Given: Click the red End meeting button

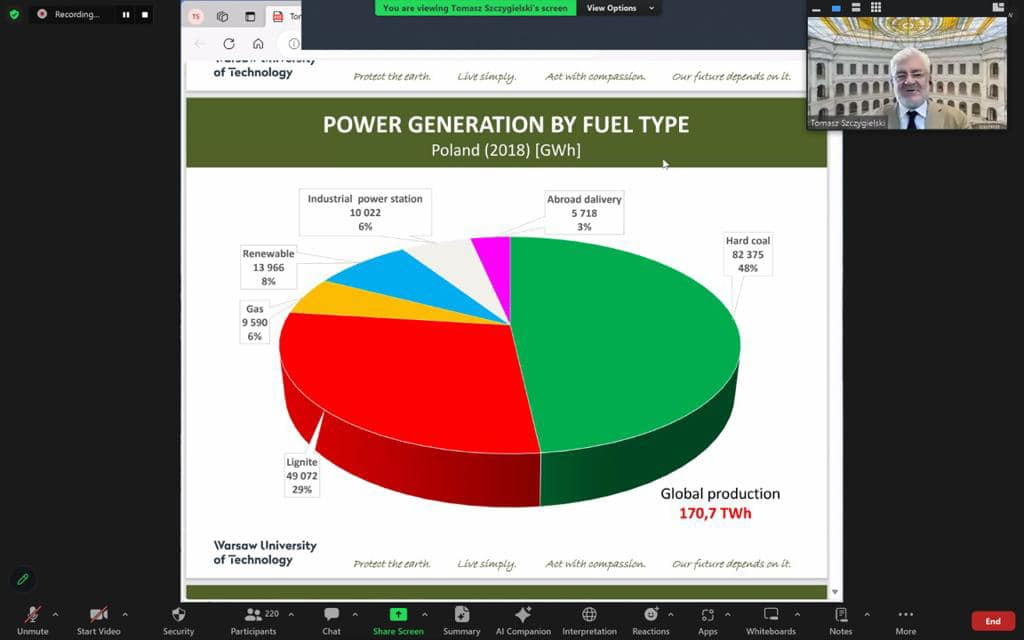Looking at the screenshot, I should pyautogui.click(x=992, y=621).
